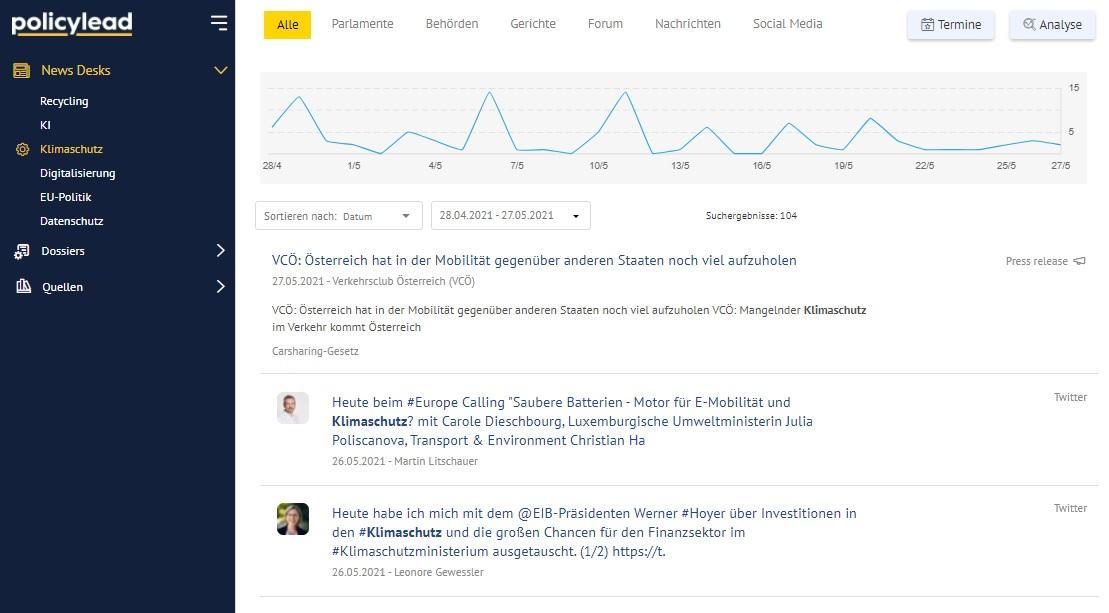Image resolution: width=1109 pixels, height=613 pixels.
Task: Select the Digitalisierung news desk
Action: point(77,173)
